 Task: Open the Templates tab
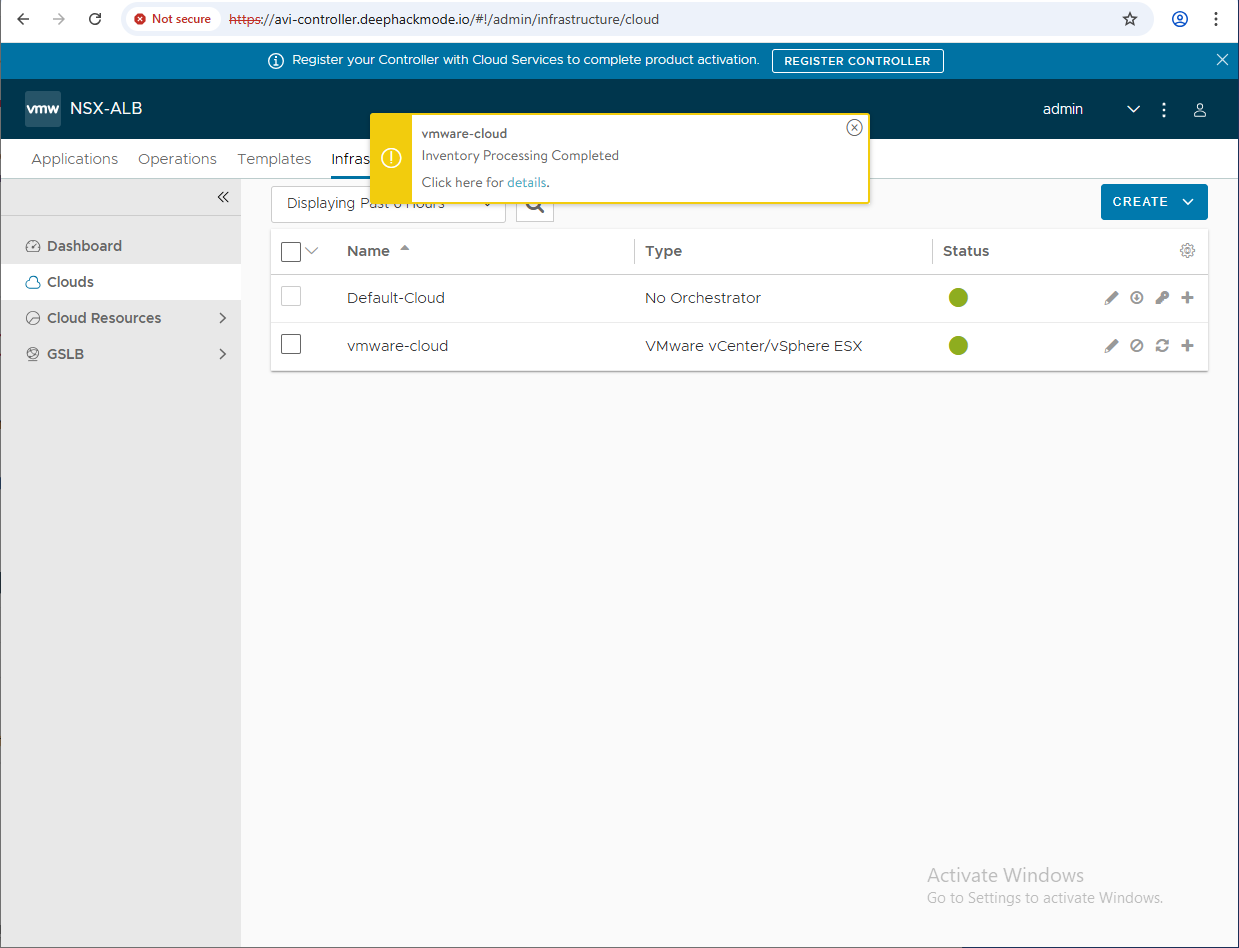point(274,159)
